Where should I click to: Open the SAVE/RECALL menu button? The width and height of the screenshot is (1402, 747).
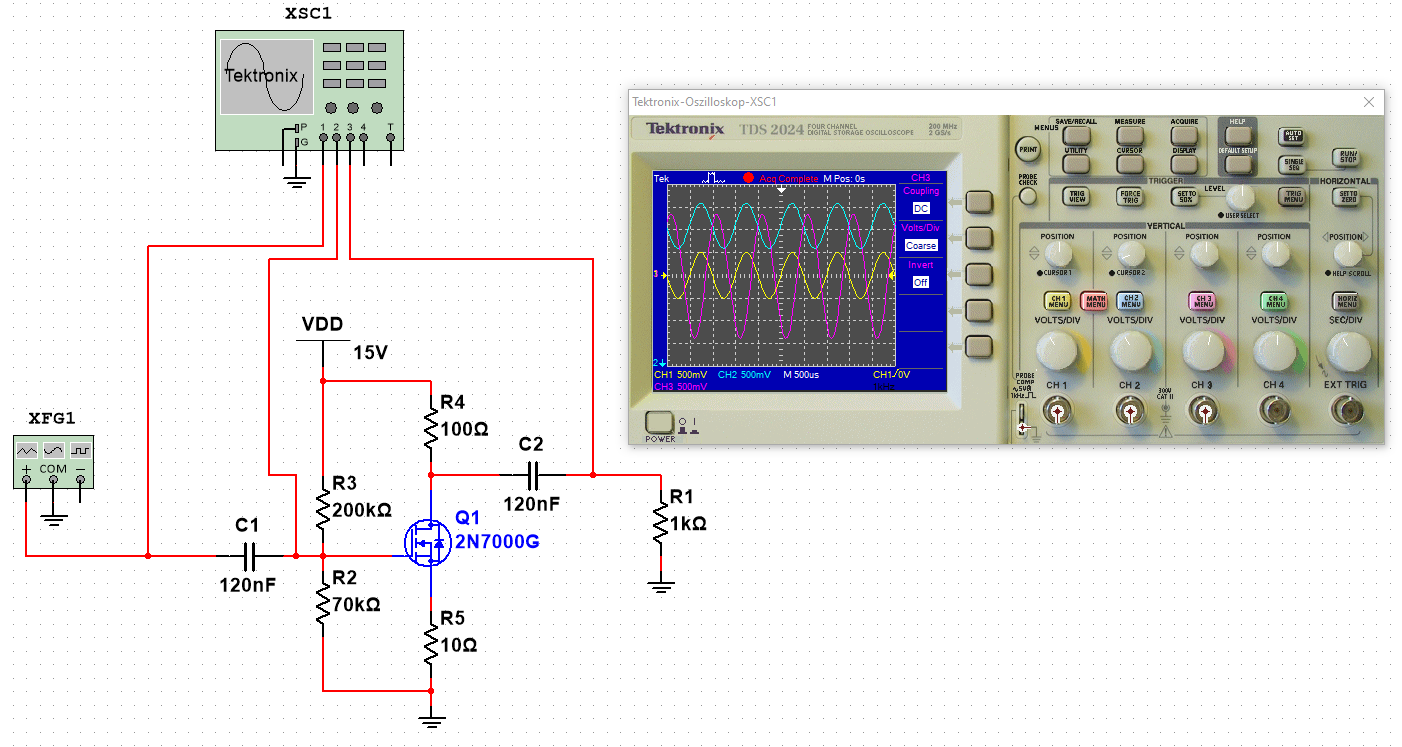point(1076,136)
